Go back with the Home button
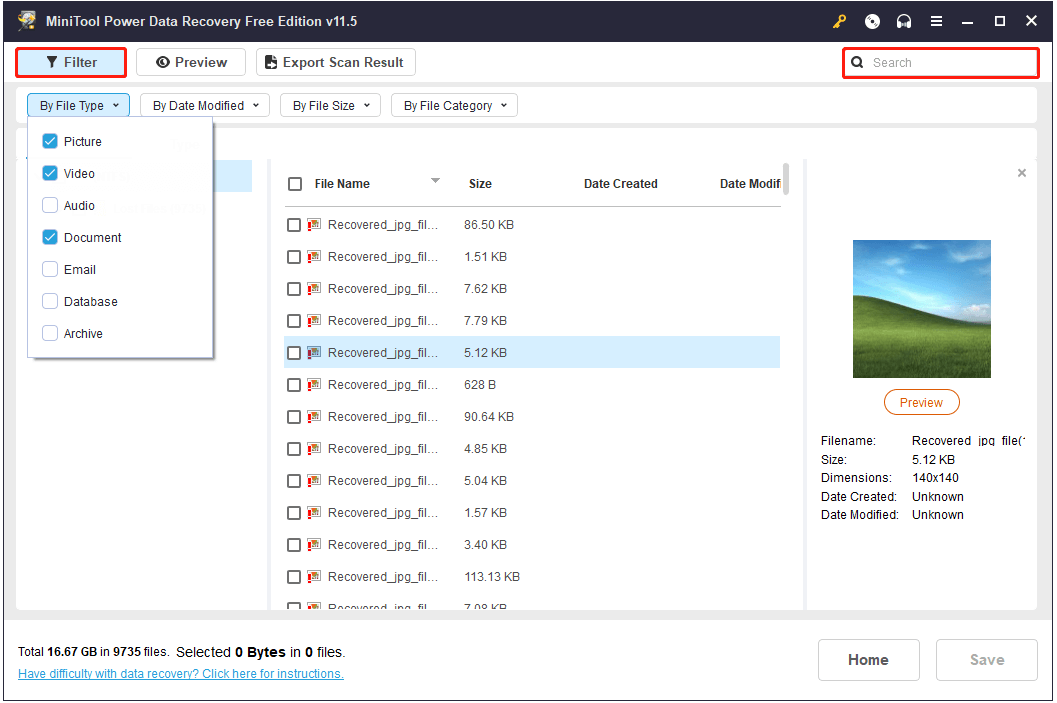This screenshot has height=703, width=1057. (x=868, y=660)
